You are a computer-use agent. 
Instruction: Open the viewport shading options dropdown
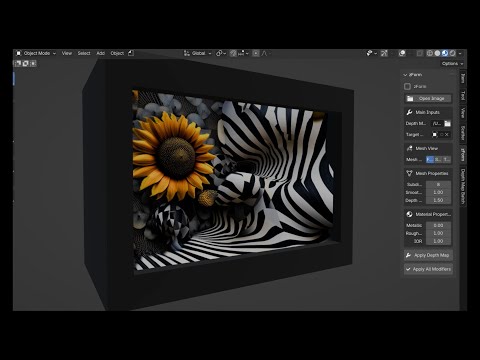460,53
